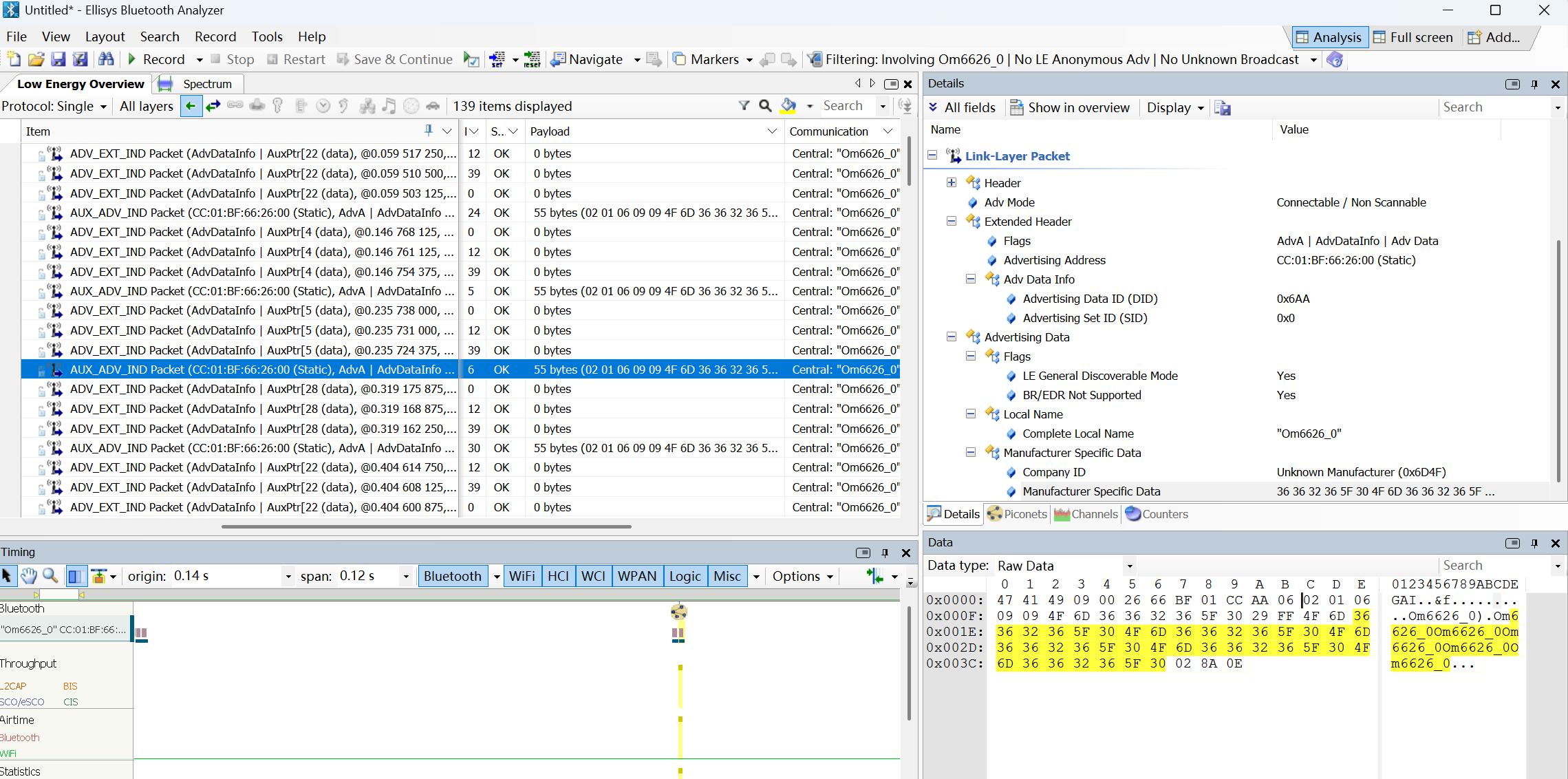Click the magnifier search icon in overview
The height and width of the screenshot is (779, 1568).
point(765,106)
